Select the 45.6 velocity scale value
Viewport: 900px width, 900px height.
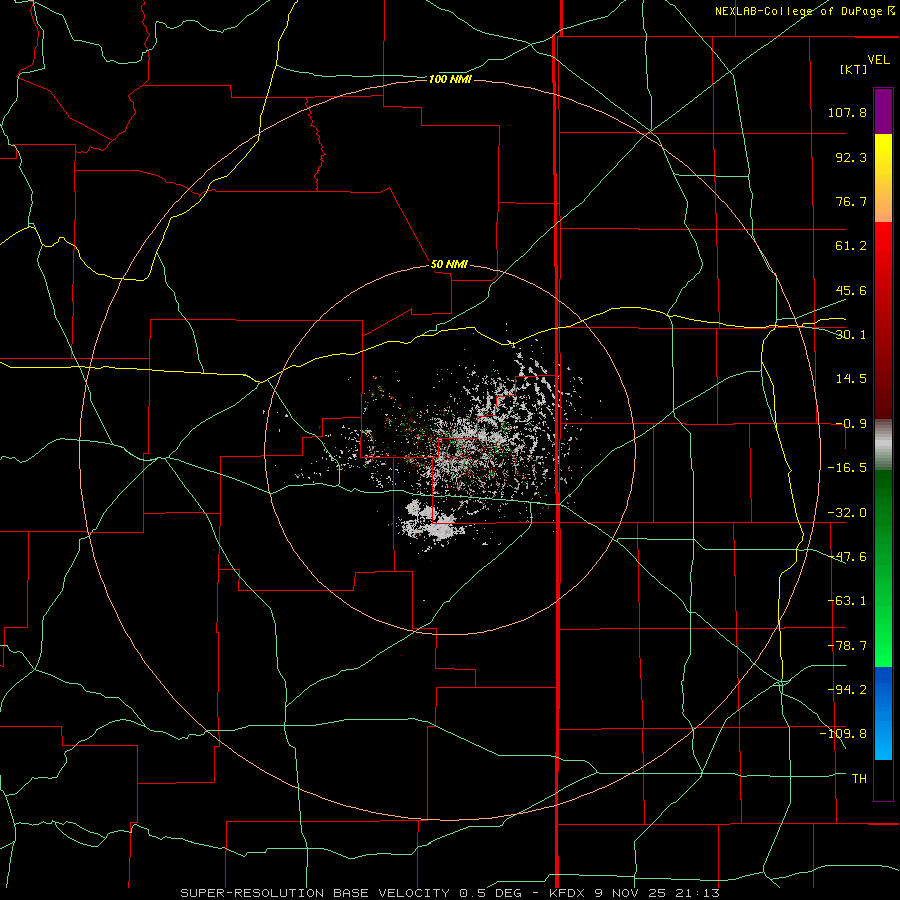pyautogui.click(x=851, y=290)
